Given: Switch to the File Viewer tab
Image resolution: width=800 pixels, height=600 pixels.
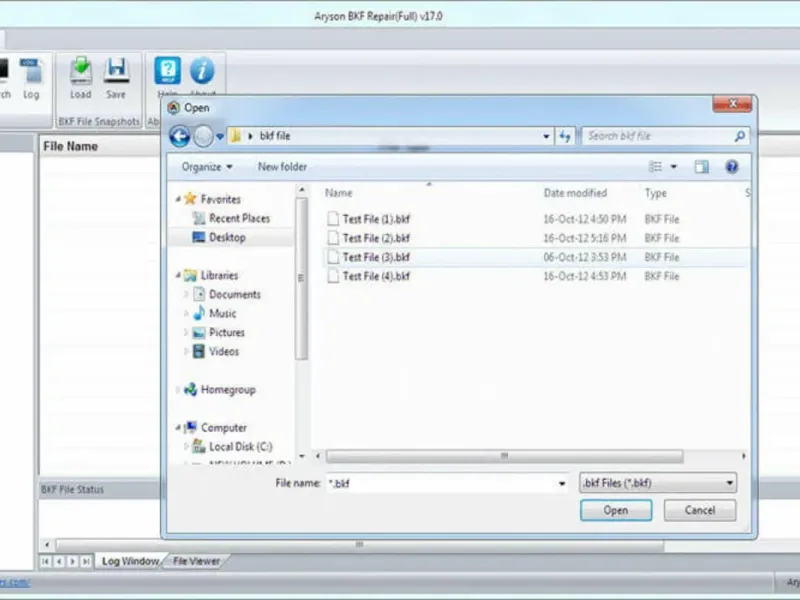Looking at the screenshot, I should (196, 561).
